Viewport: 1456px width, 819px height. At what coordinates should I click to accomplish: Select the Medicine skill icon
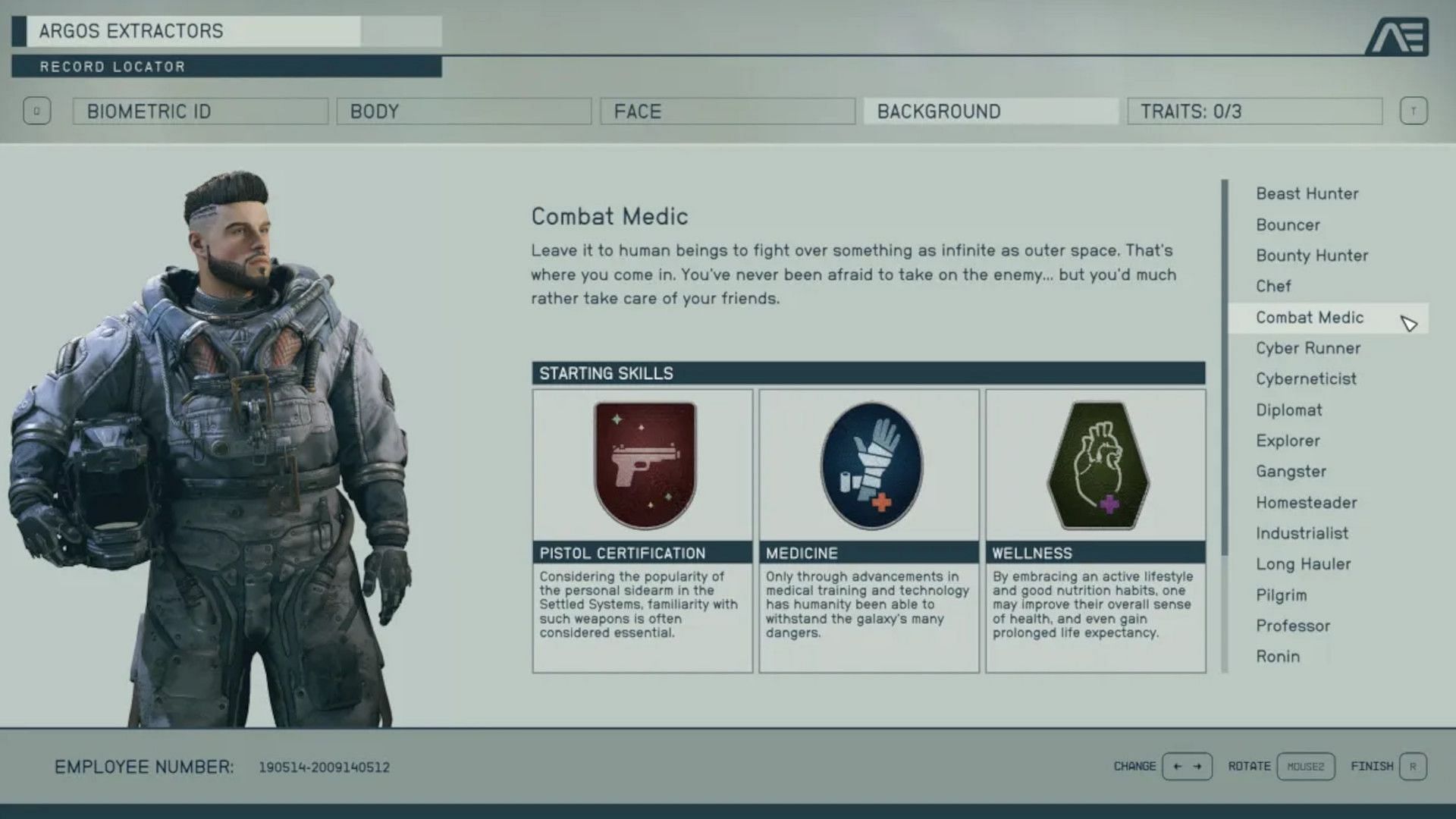coord(869,465)
